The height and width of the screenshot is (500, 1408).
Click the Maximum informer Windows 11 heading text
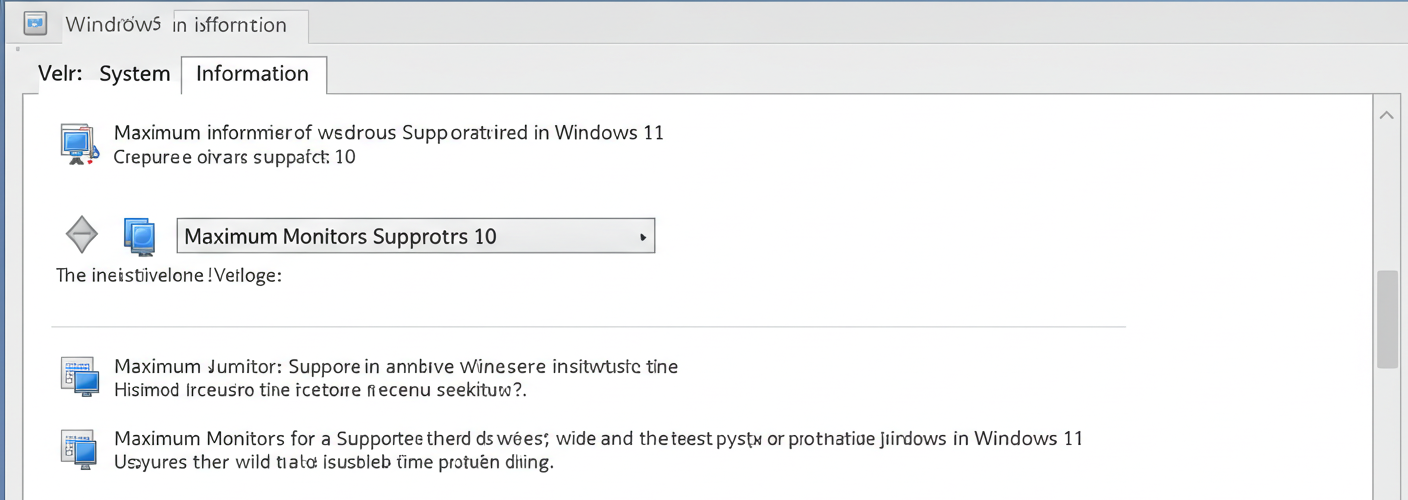pos(389,132)
